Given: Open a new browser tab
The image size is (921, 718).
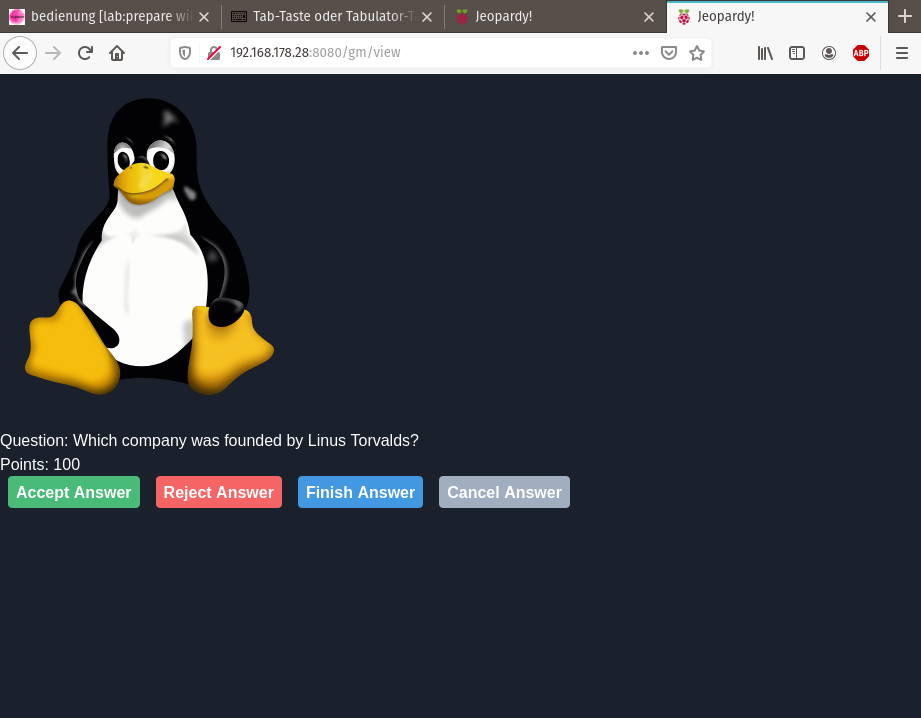Looking at the screenshot, I should coord(905,16).
